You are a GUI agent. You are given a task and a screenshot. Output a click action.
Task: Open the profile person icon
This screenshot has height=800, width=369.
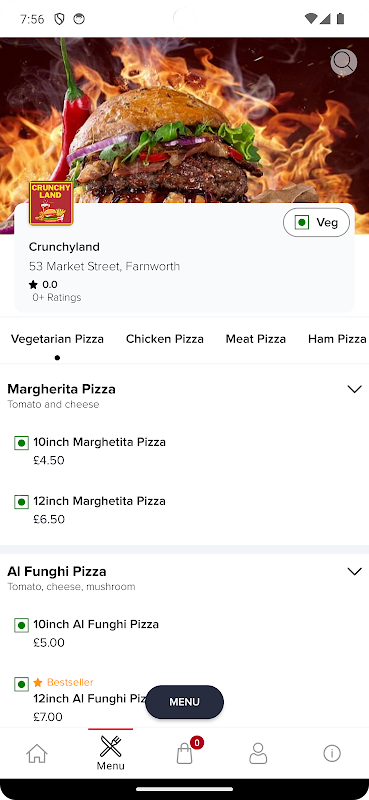(x=258, y=753)
